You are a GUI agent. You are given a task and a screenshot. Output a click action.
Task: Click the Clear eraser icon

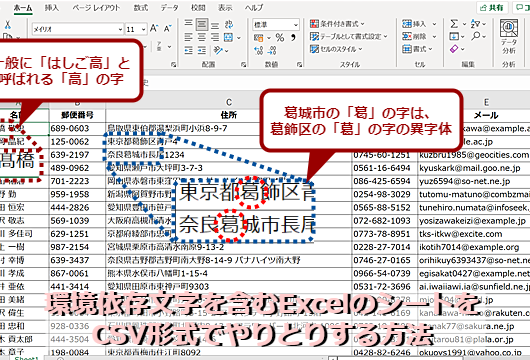[454, 49]
